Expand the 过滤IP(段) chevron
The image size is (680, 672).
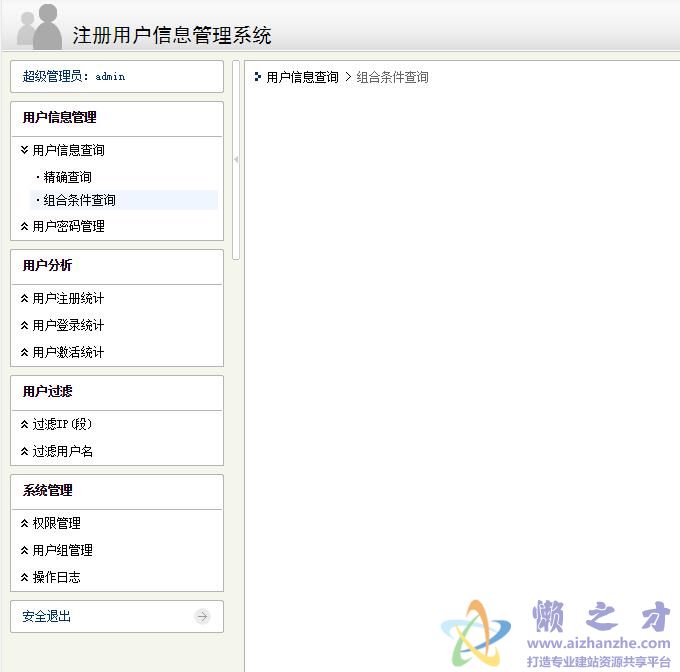point(24,424)
